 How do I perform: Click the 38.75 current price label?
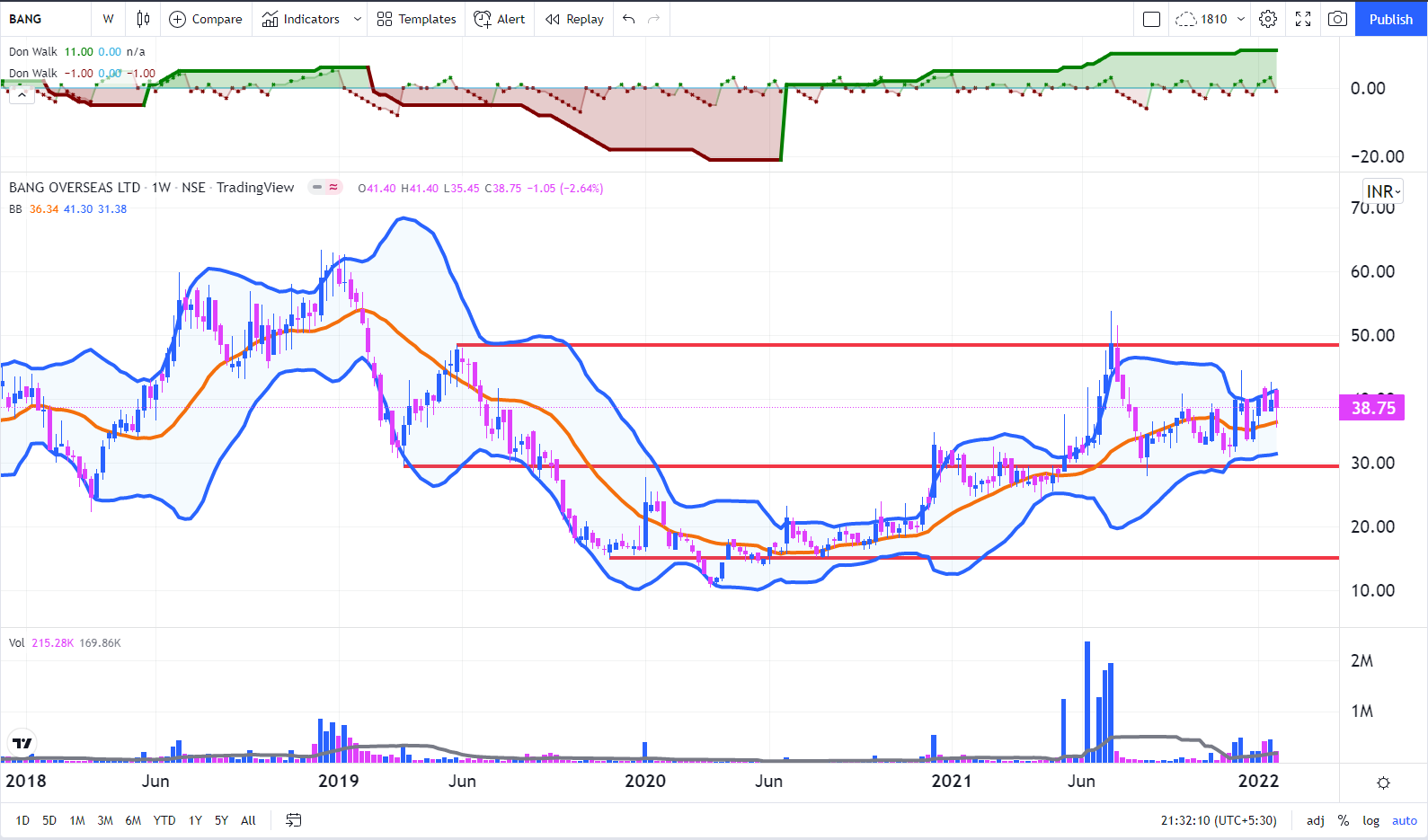pos(1372,408)
